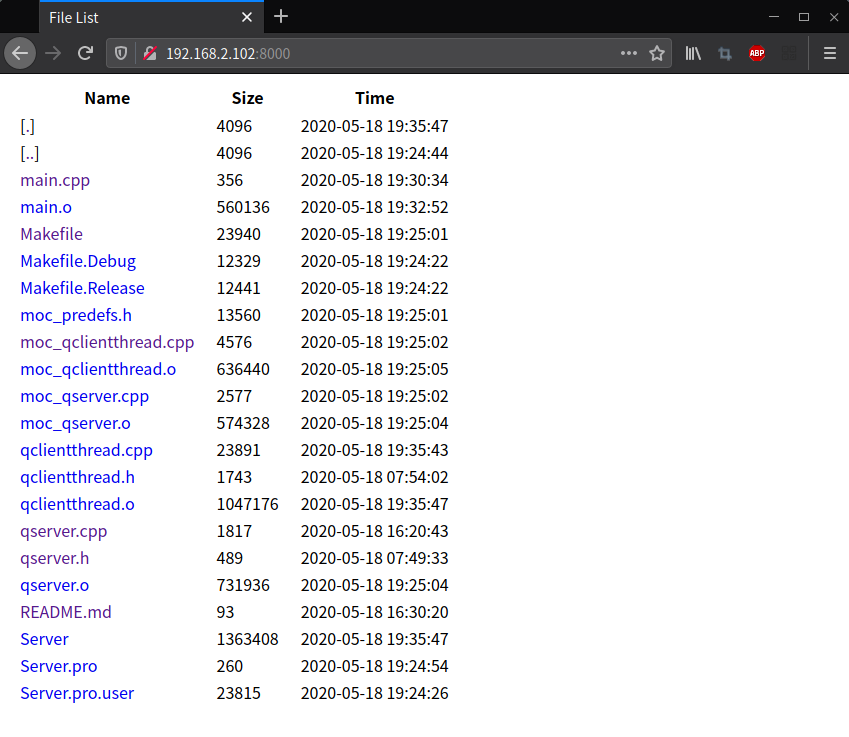Image resolution: width=849 pixels, height=737 pixels.
Task: Reload the current page
Action: (86, 53)
